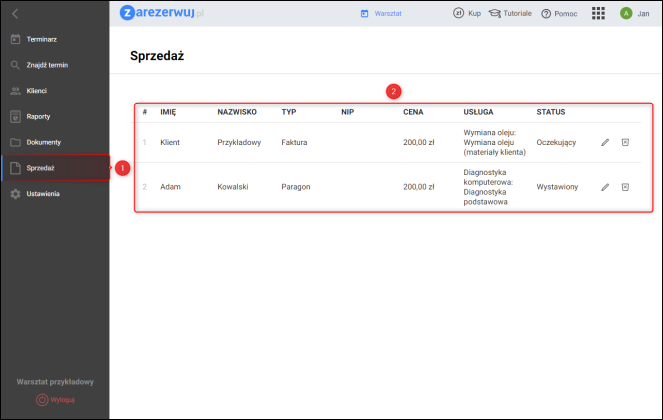Click the Warsztat calendar icon
Screen dimensions: 663x420
[364, 14]
